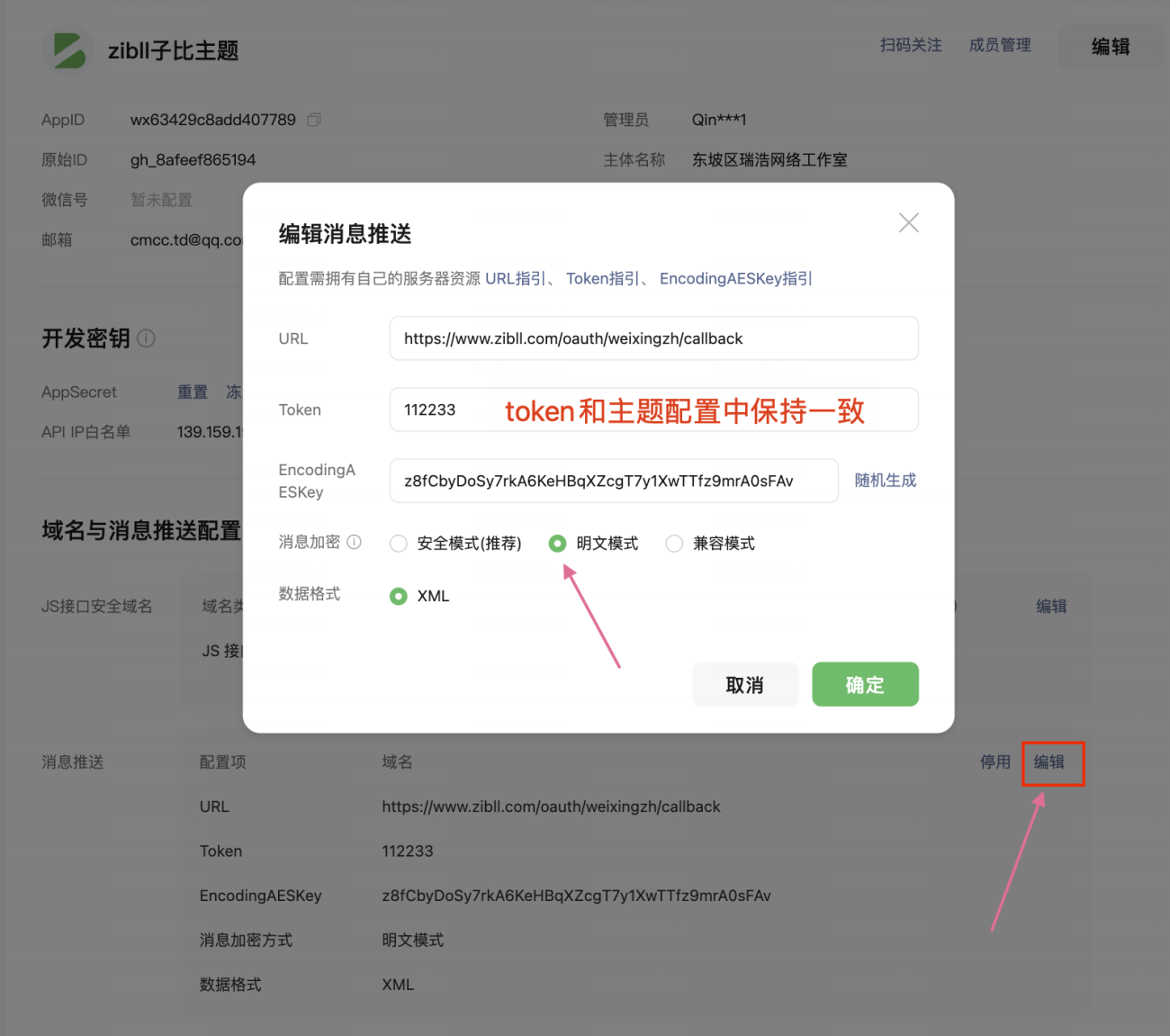Generate a random EncodingAESKey via 随机生成
Screen dimensions: 1170x1036
(x=885, y=480)
